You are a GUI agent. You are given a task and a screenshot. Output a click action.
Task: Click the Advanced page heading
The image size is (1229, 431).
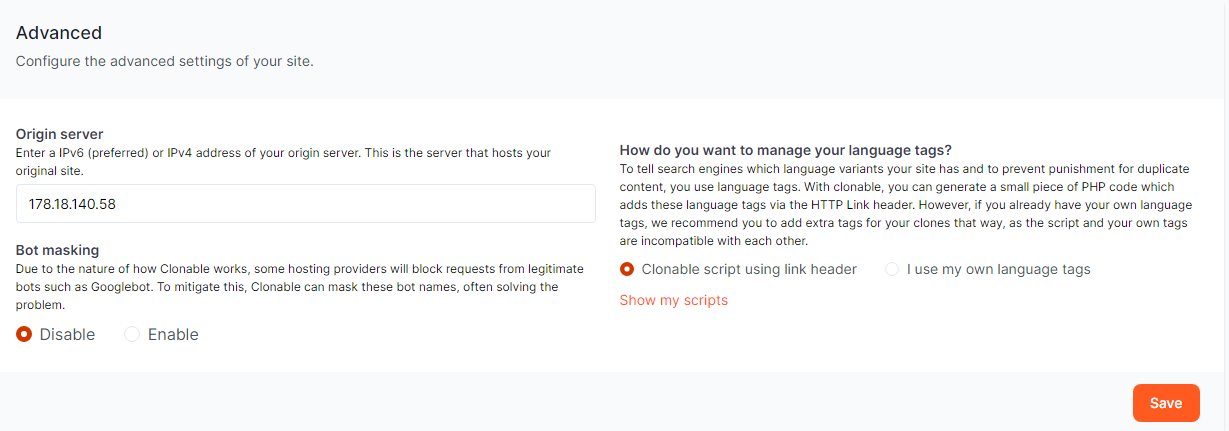[x=58, y=33]
